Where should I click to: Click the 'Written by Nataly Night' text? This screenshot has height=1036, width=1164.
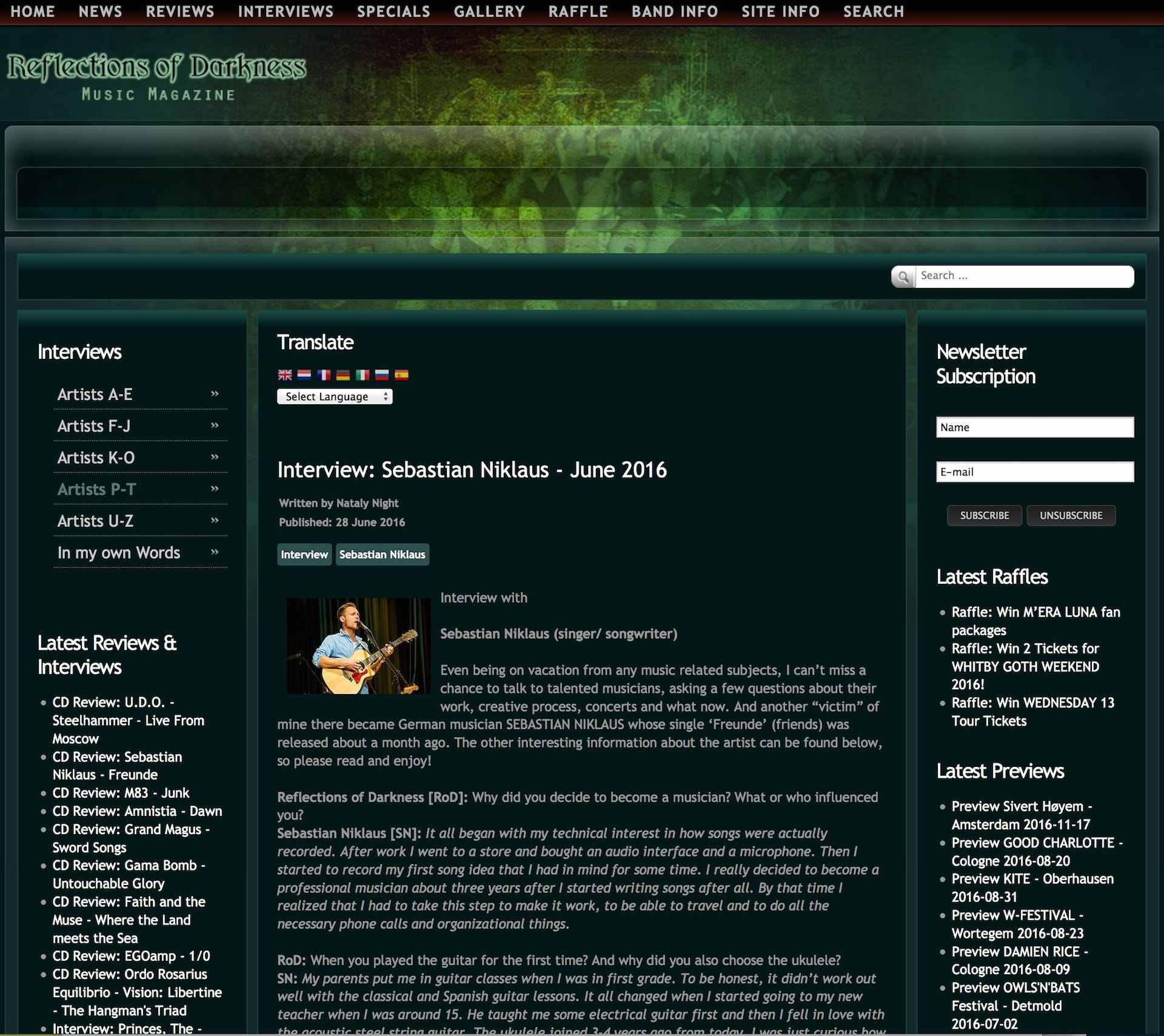(x=338, y=503)
